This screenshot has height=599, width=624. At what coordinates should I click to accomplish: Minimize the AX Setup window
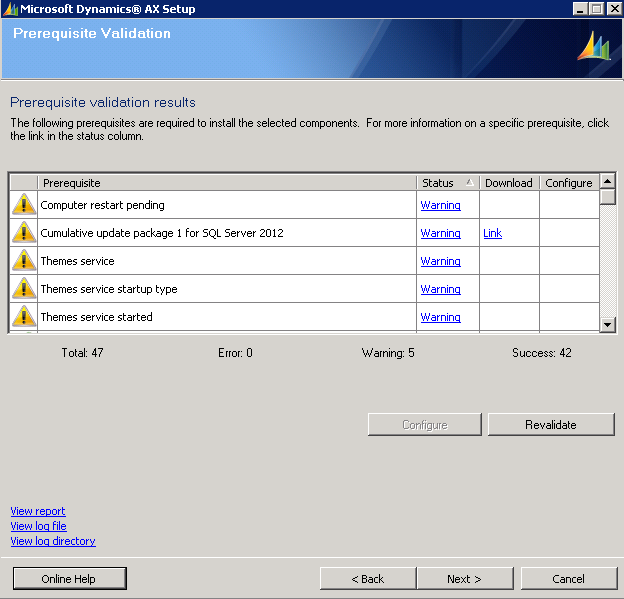pyautogui.click(x=580, y=9)
